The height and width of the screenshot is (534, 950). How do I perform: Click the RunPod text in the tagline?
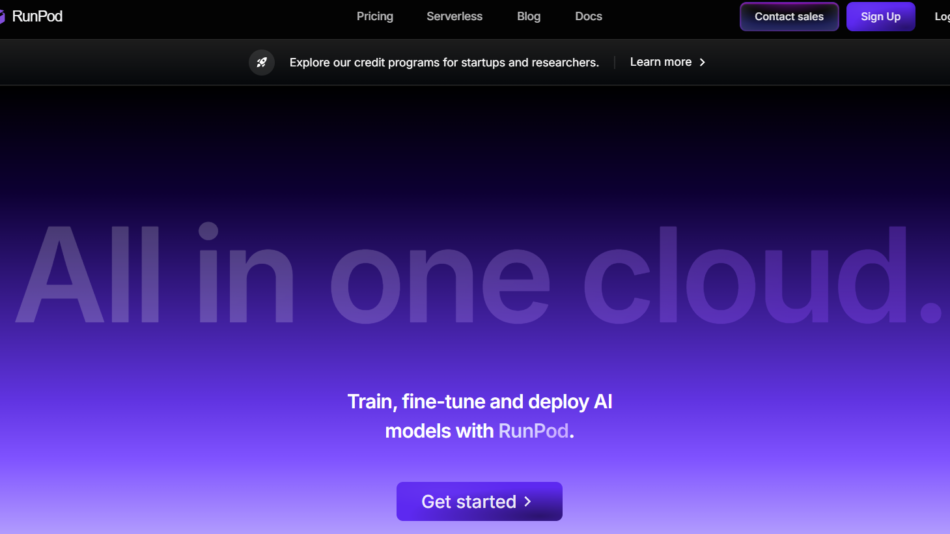(533, 431)
